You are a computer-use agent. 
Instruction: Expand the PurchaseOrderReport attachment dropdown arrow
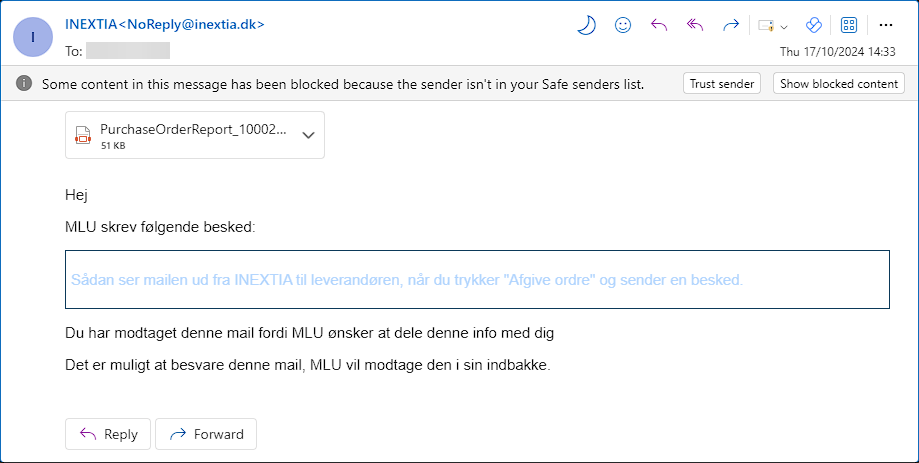pos(308,135)
